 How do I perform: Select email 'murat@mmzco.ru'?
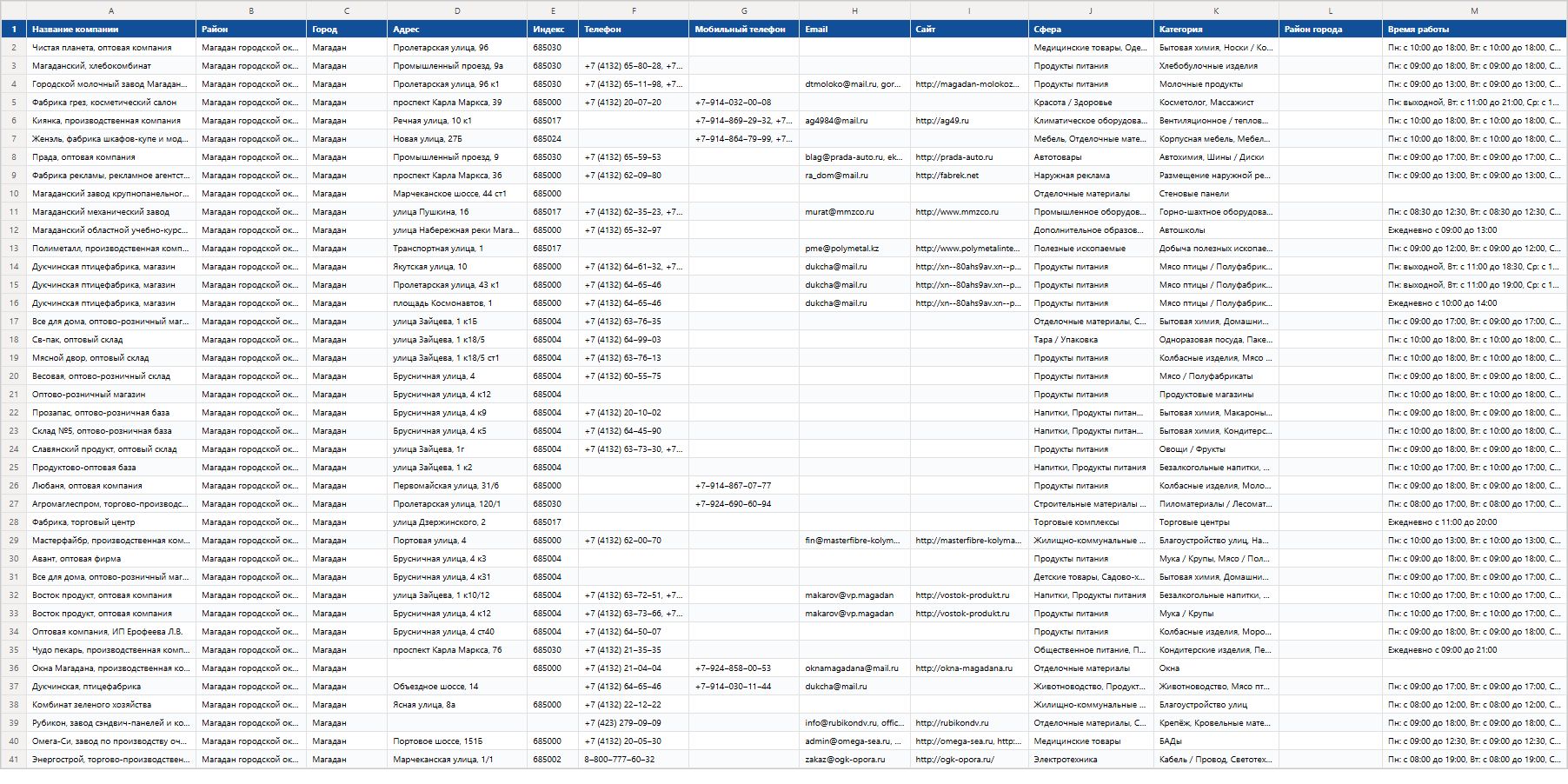coord(854,212)
